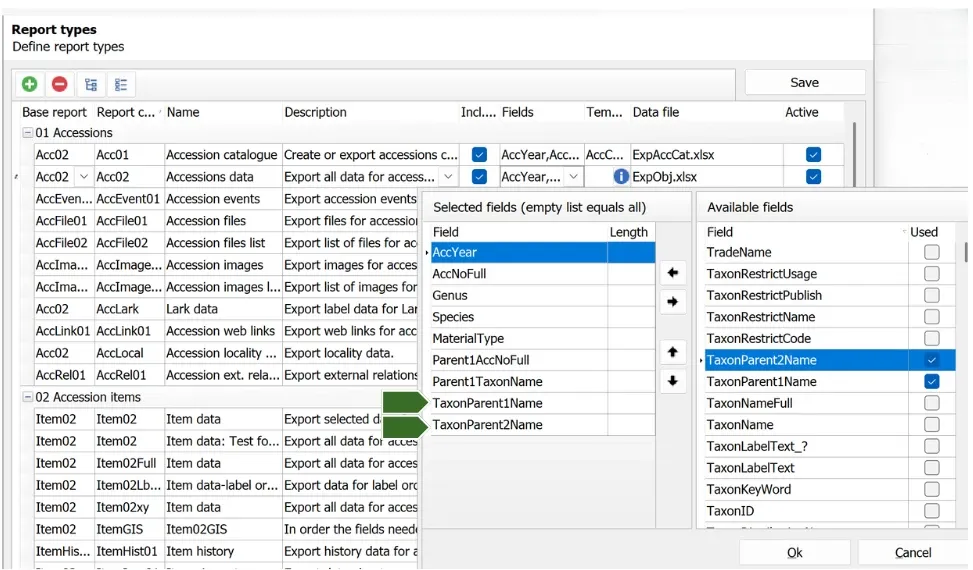
Task: Click the Description column header
Action: 315,112
